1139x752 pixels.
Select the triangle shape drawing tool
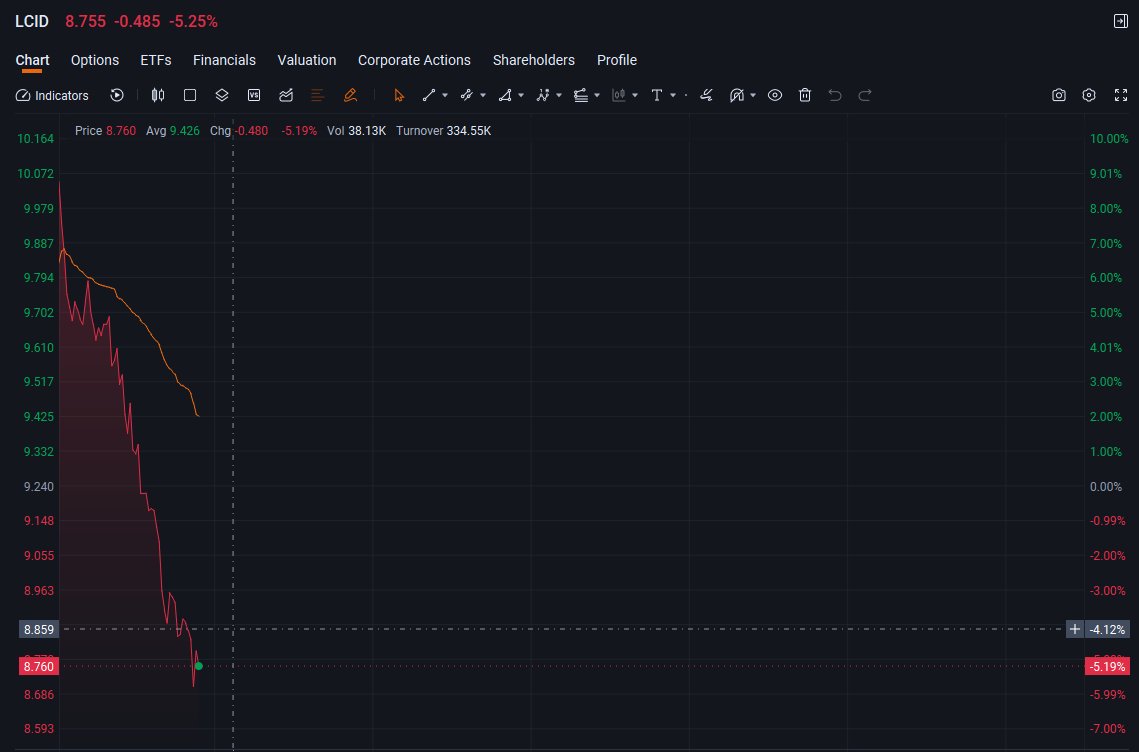coord(505,95)
